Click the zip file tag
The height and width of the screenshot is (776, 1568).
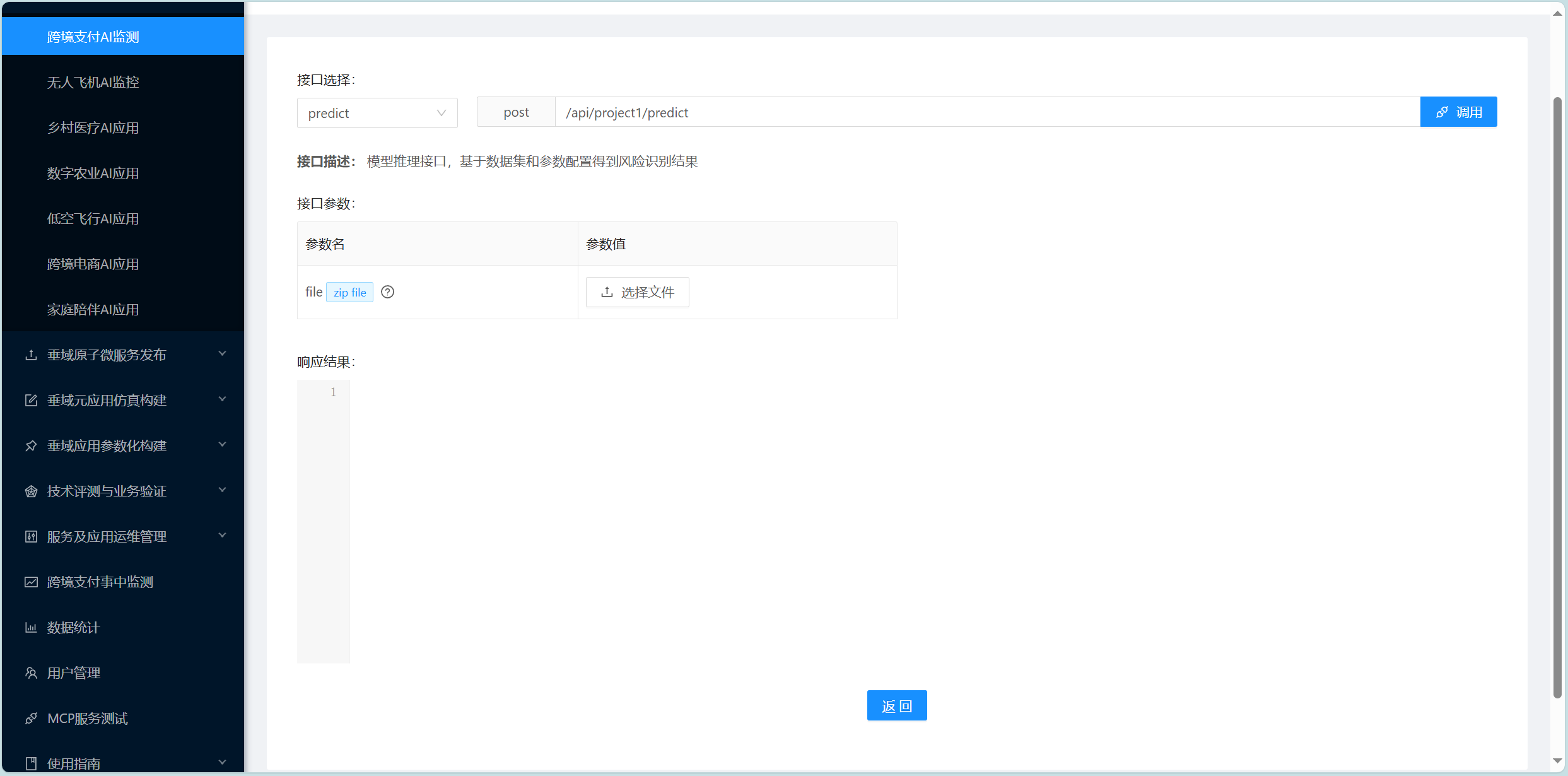(349, 292)
